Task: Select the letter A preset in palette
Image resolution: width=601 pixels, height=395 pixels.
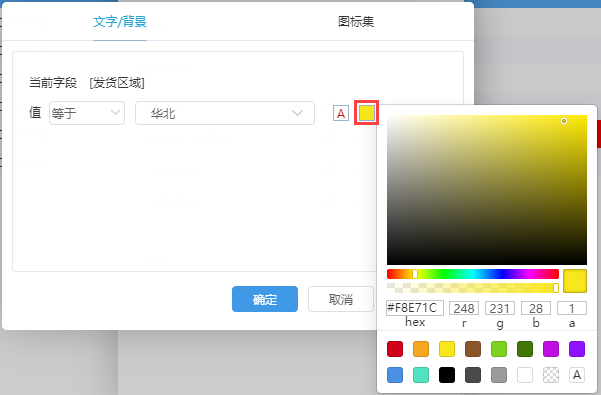Action: [x=577, y=375]
